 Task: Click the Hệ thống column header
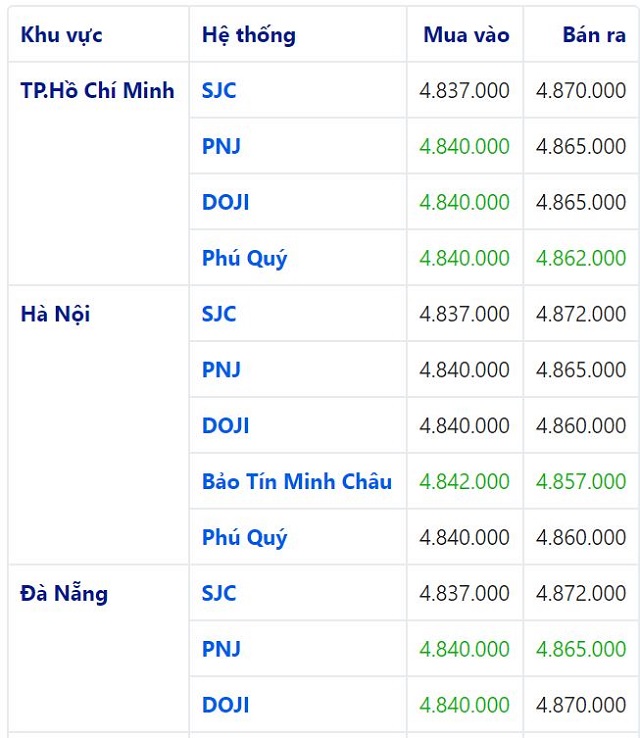pyautogui.click(x=249, y=35)
